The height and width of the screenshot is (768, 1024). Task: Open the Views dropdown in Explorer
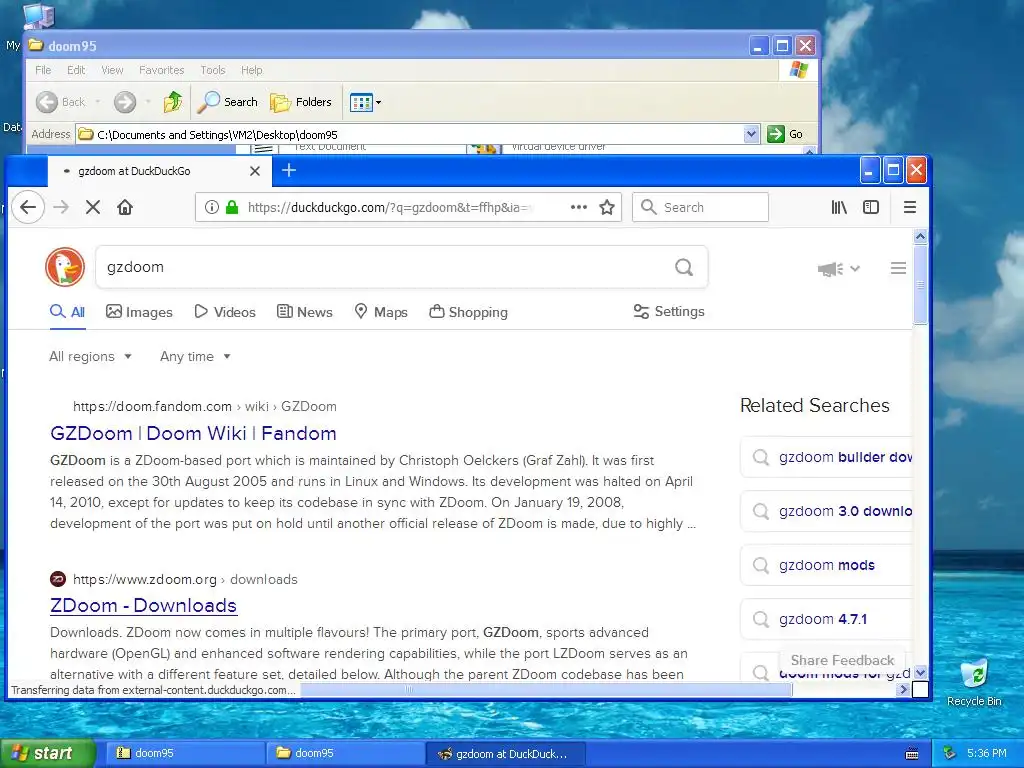[x=365, y=103]
